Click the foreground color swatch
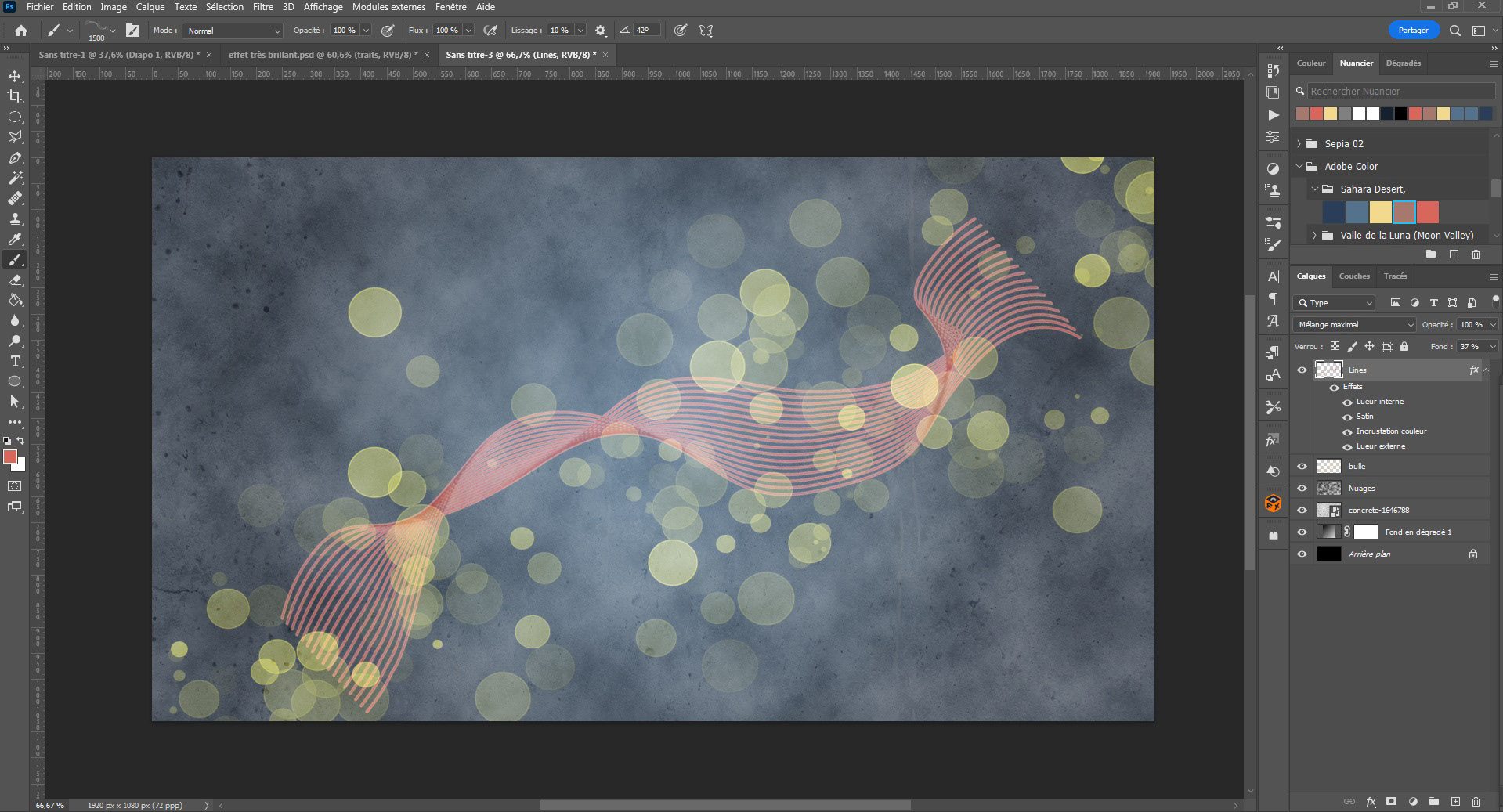This screenshot has height=812, width=1503. tap(10, 457)
